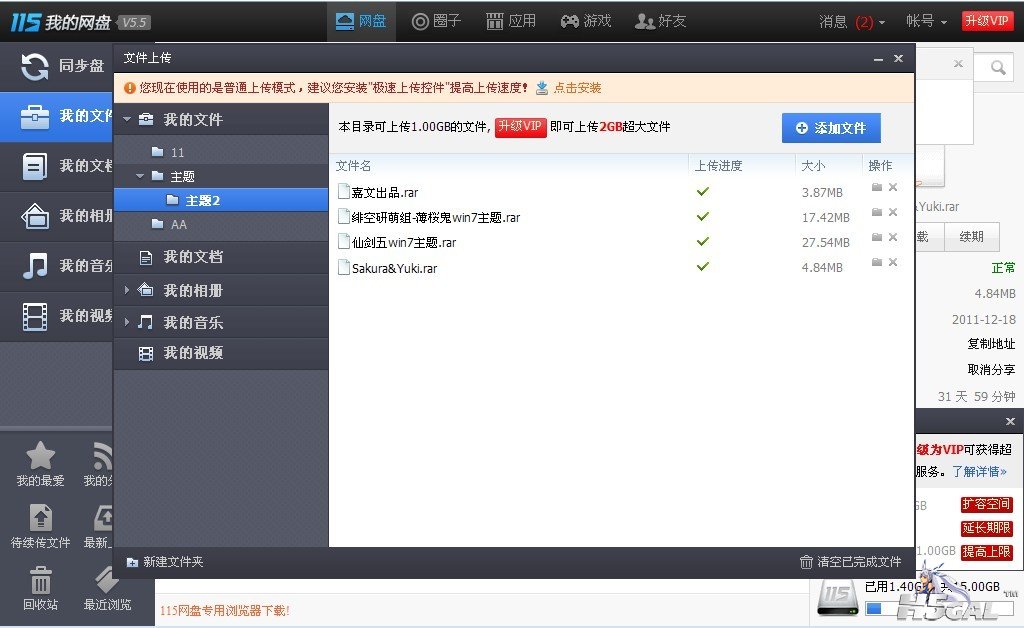Image resolution: width=1024 pixels, height=628 pixels.
Task: Switch to the 圈子 tab
Action: point(437,21)
